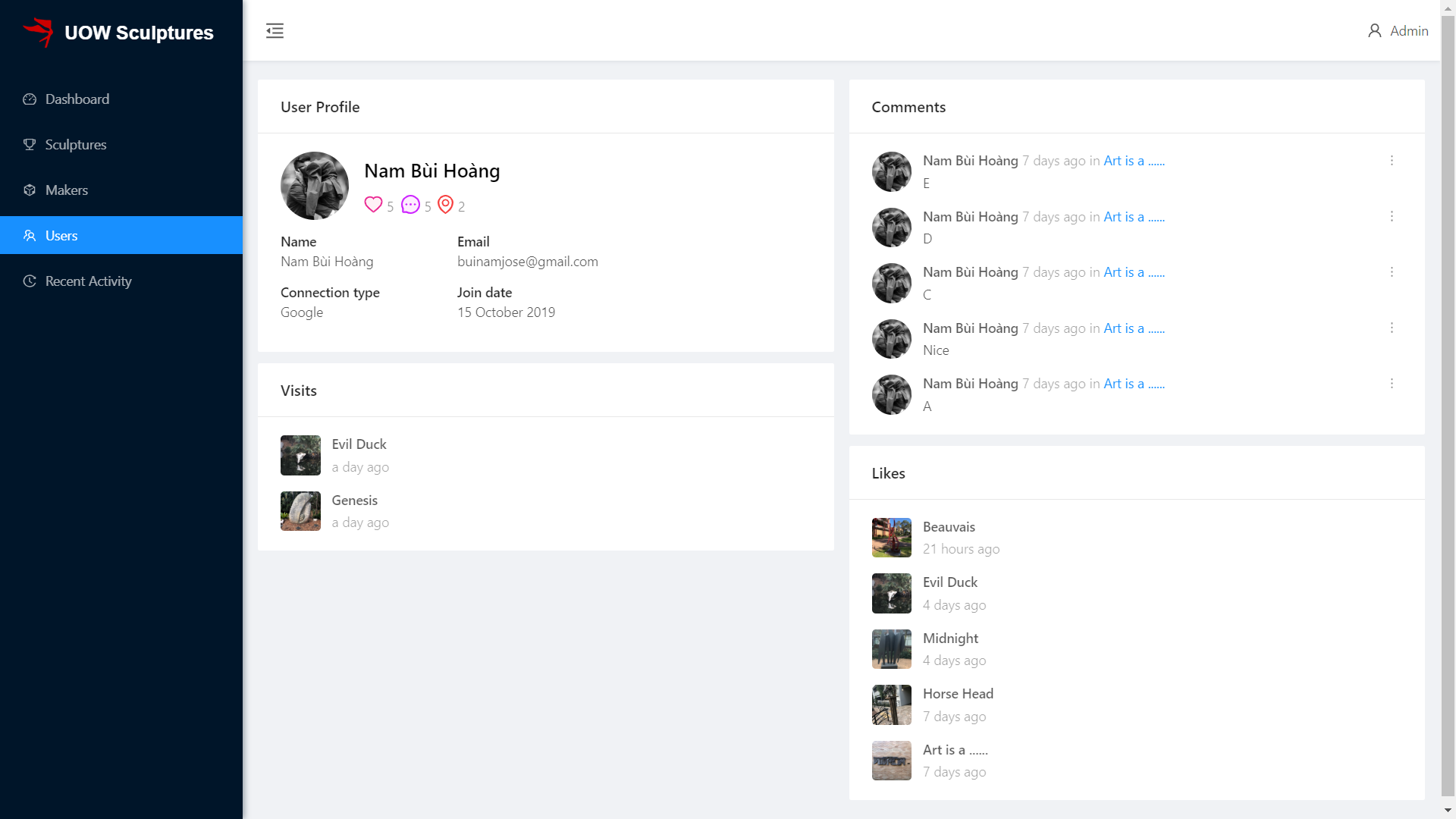Click the purple comment bubble icon
1456x819 pixels.
[410, 205]
